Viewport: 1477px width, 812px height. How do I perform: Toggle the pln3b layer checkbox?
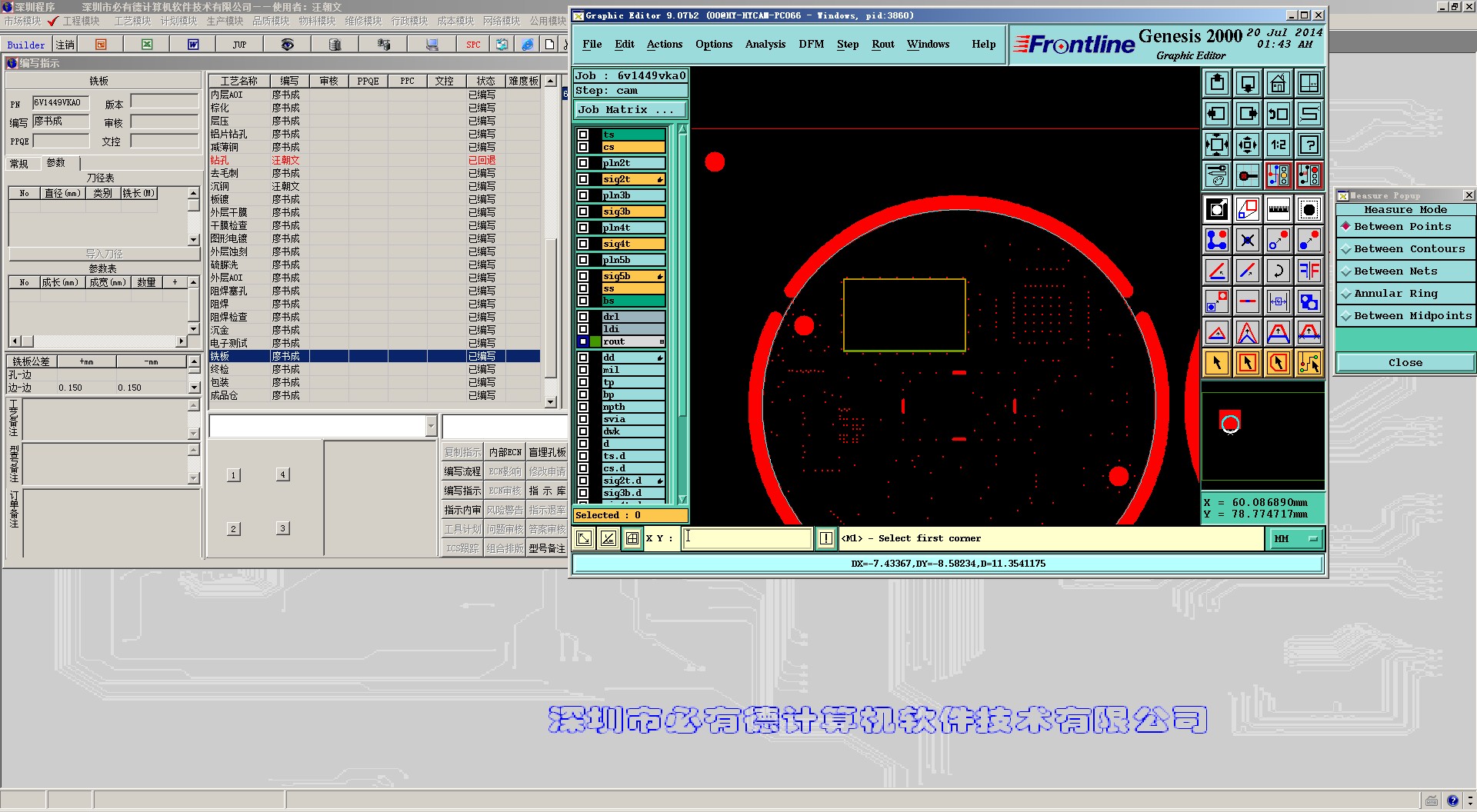coord(583,195)
